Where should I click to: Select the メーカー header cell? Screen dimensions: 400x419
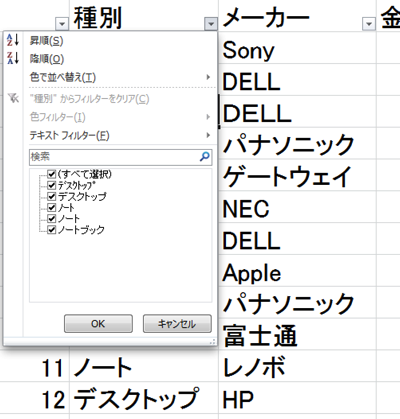click(x=297, y=16)
